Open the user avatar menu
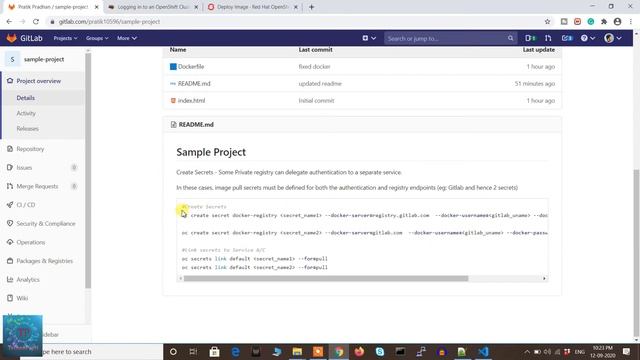The height and width of the screenshot is (360, 640). (613, 38)
